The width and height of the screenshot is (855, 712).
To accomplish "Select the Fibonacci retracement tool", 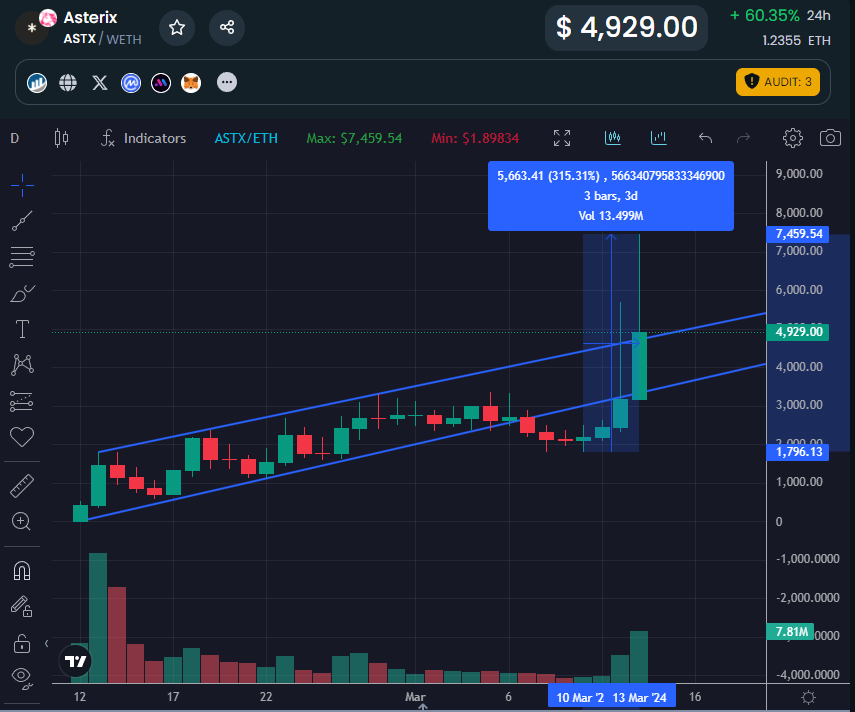I will [x=22, y=257].
